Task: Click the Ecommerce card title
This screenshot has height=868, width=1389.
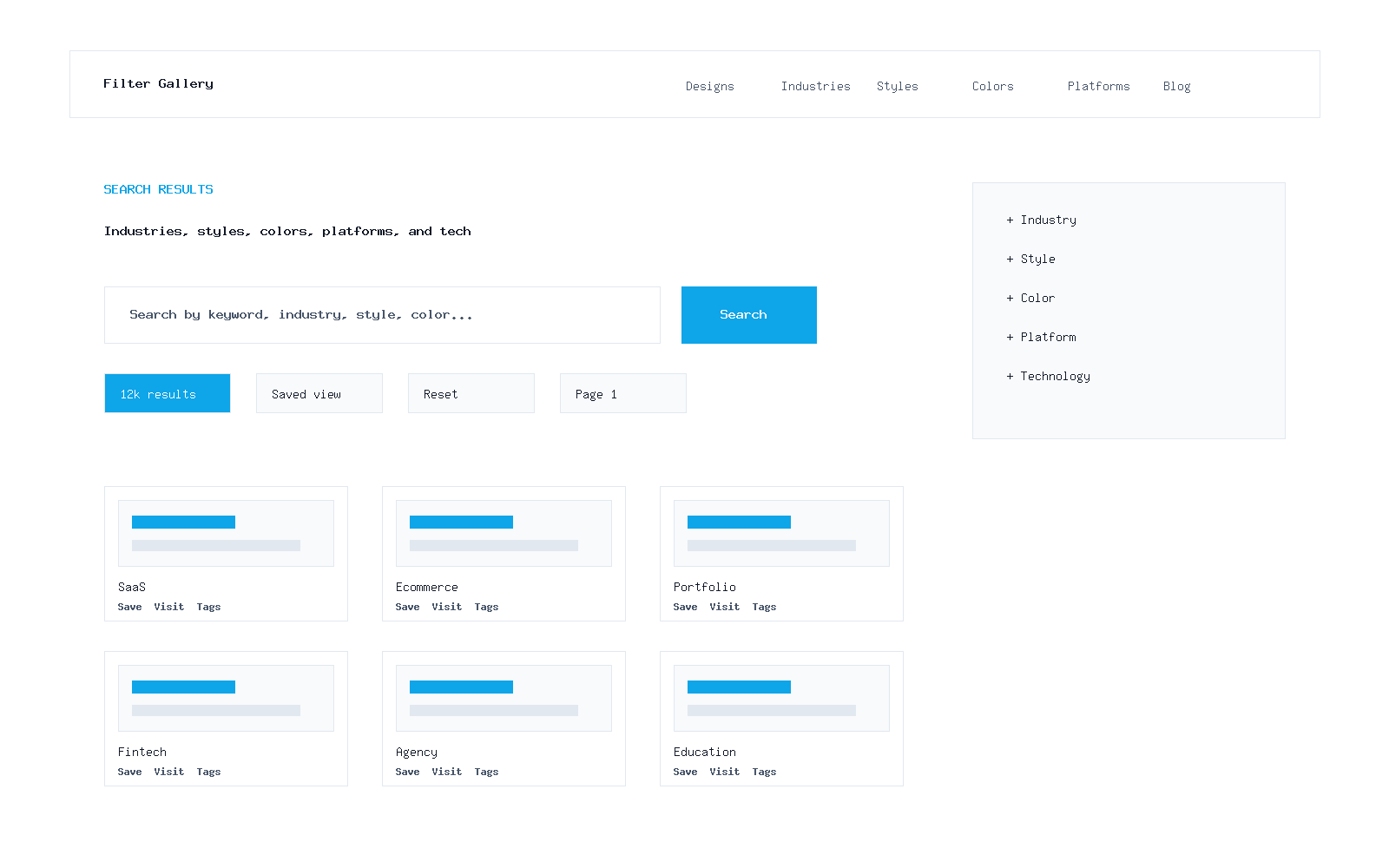Action: pos(426,587)
